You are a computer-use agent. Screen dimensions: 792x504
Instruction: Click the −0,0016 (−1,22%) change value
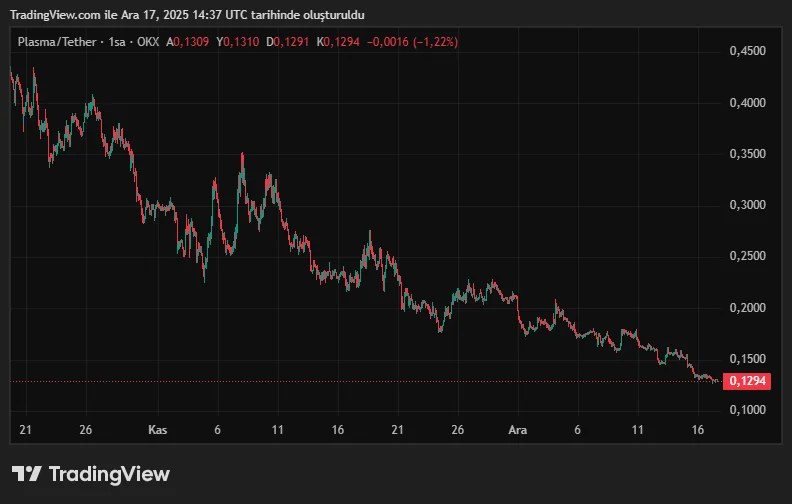413,42
